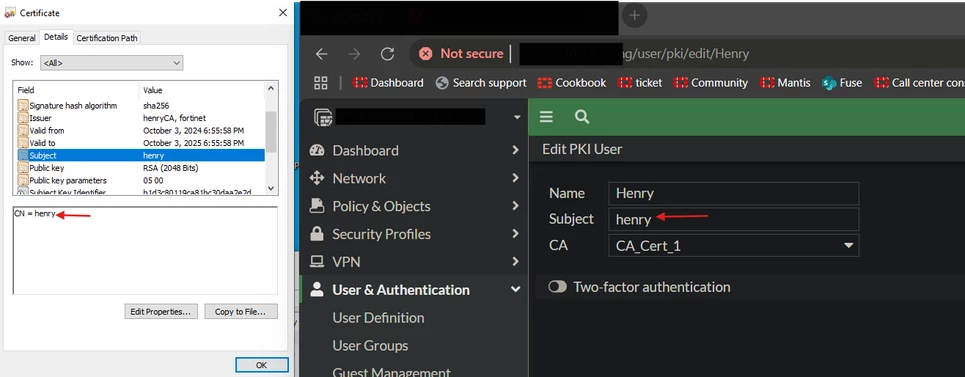Screen dimensions: 965x377
Task: Open the Fuse bookmark
Action: click(842, 83)
